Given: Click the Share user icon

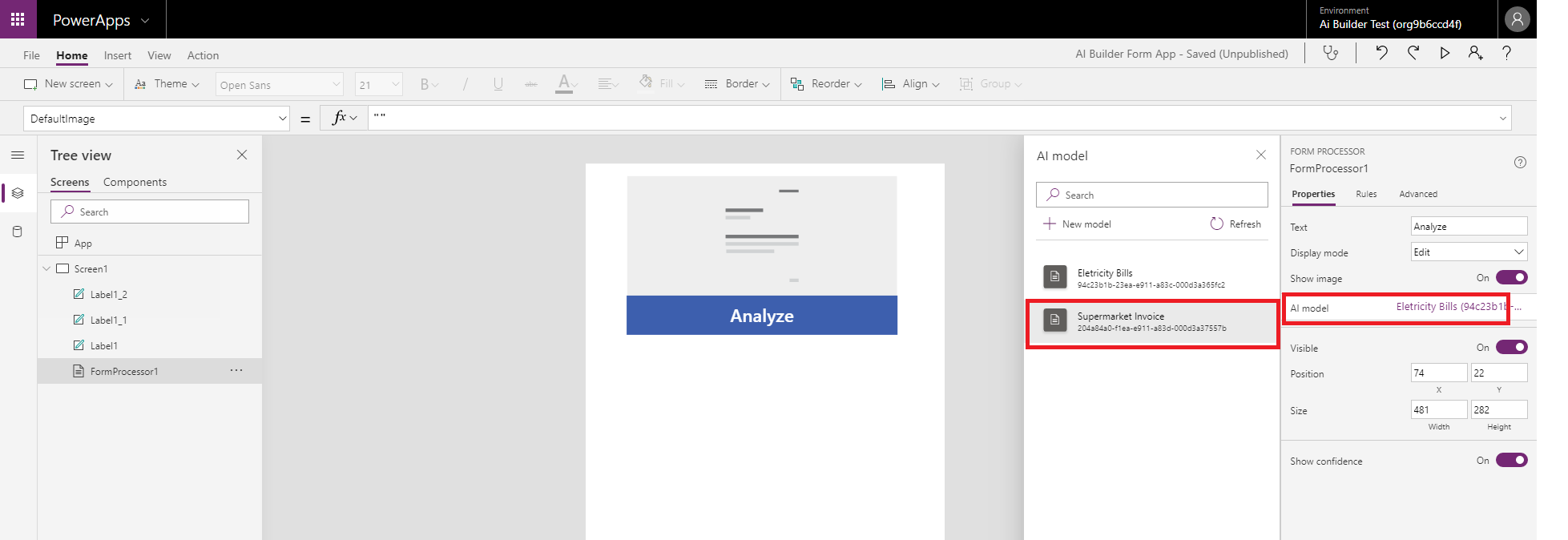Looking at the screenshot, I should [x=1475, y=54].
